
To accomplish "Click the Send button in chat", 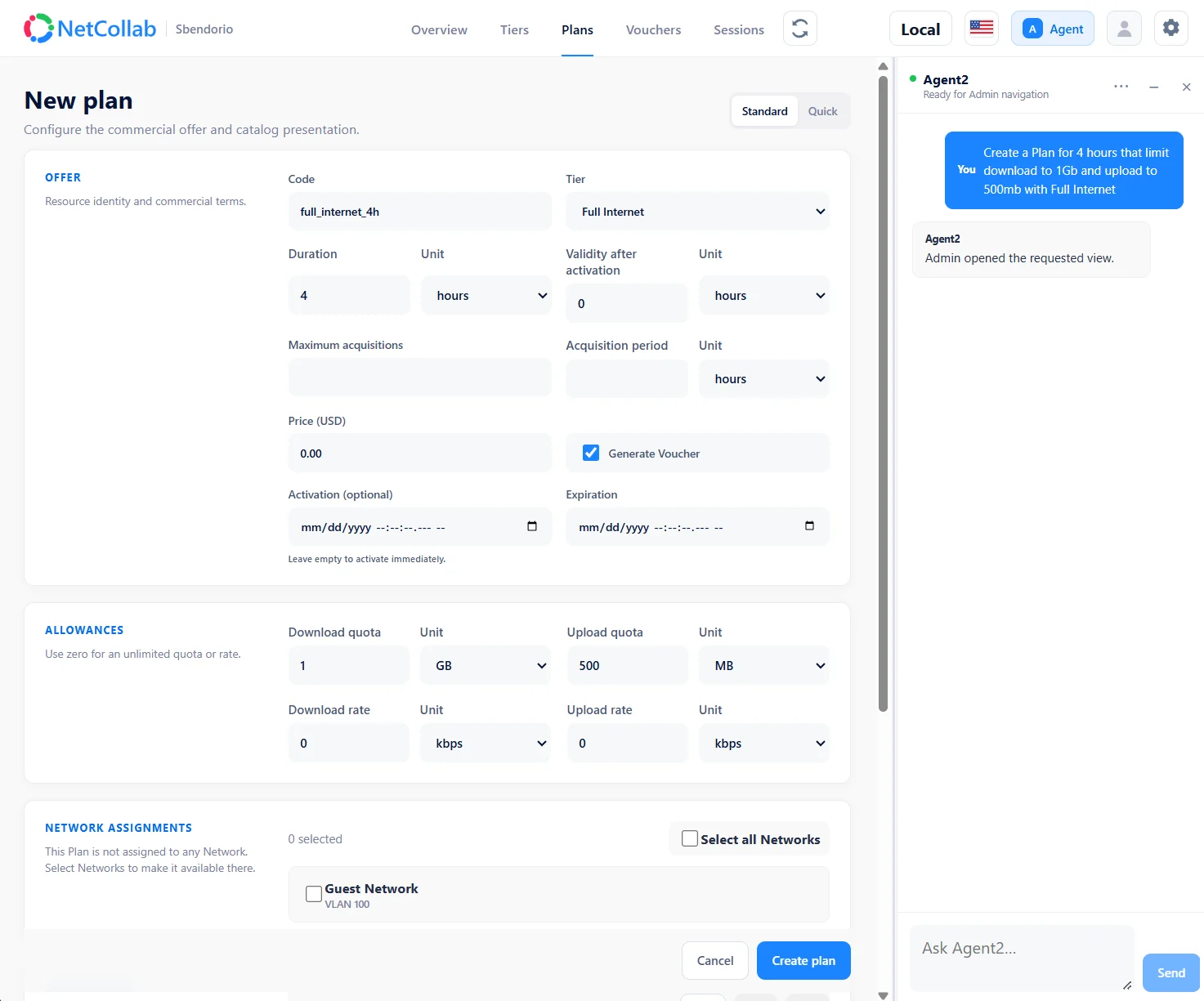I will [x=1170, y=972].
